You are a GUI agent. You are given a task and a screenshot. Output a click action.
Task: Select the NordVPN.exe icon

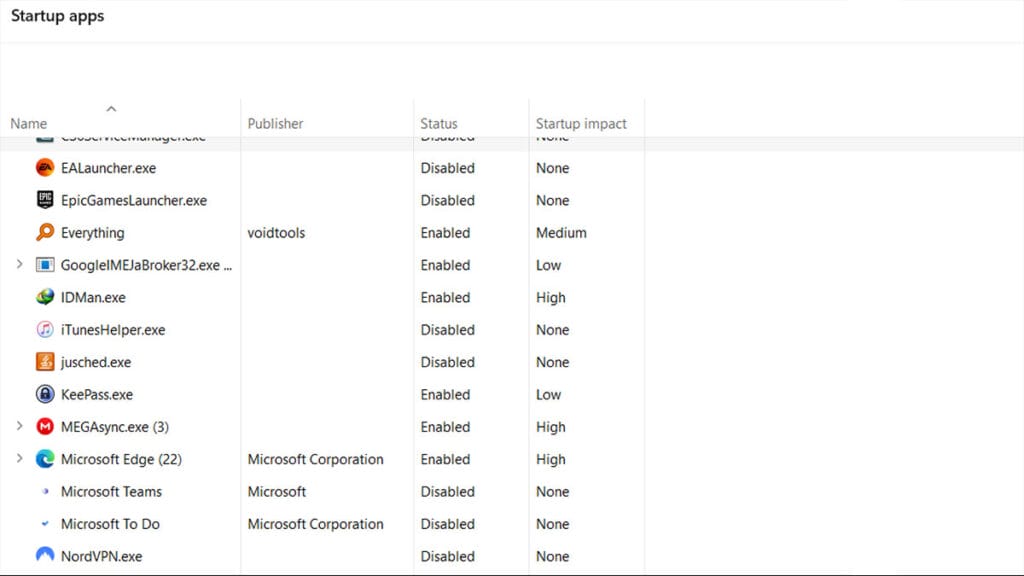45,556
